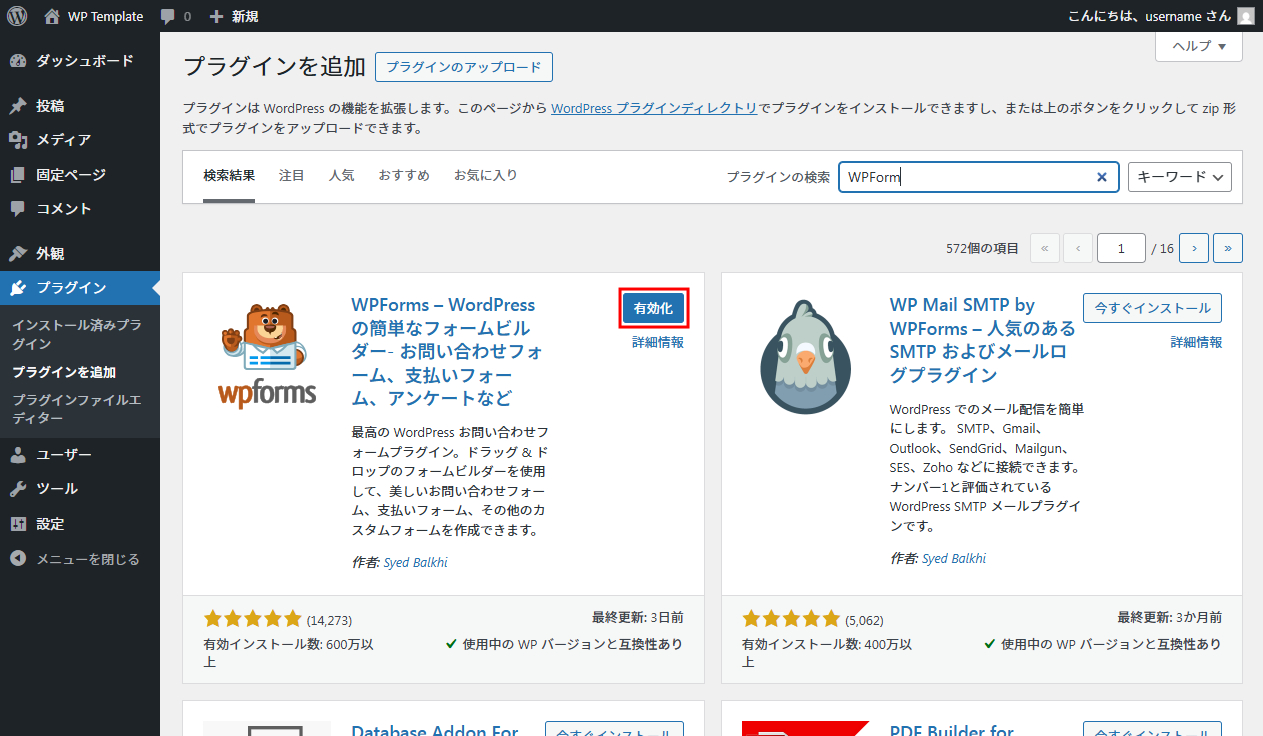
Task: Click the WP Mail SMTP five-star rating
Action: [x=791, y=619]
